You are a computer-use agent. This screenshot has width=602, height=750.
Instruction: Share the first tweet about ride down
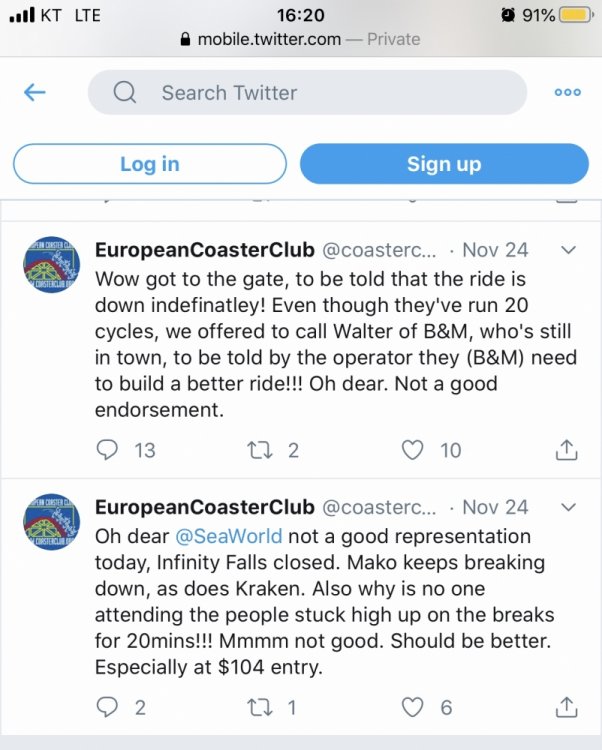pyautogui.click(x=566, y=450)
